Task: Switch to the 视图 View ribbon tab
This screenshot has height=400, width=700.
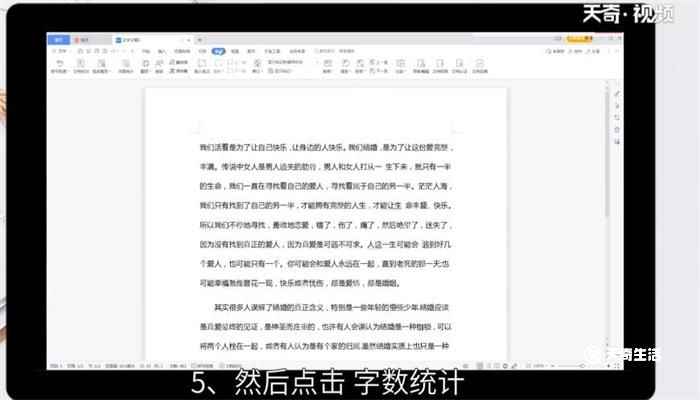Action: [x=235, y=51]
